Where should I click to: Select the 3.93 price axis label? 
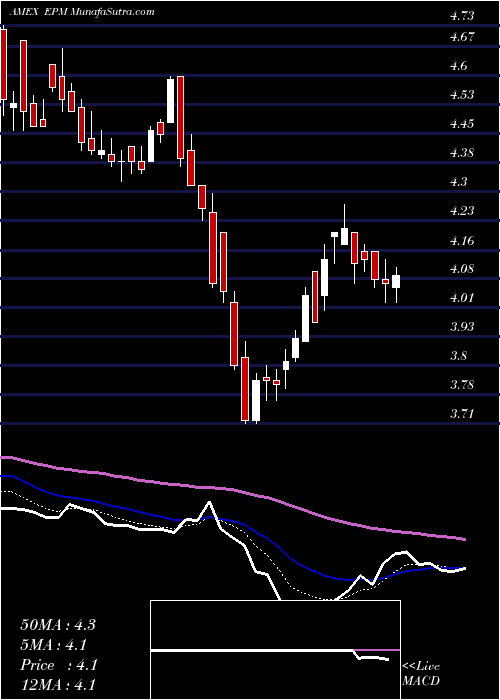(x=462, y=327)
